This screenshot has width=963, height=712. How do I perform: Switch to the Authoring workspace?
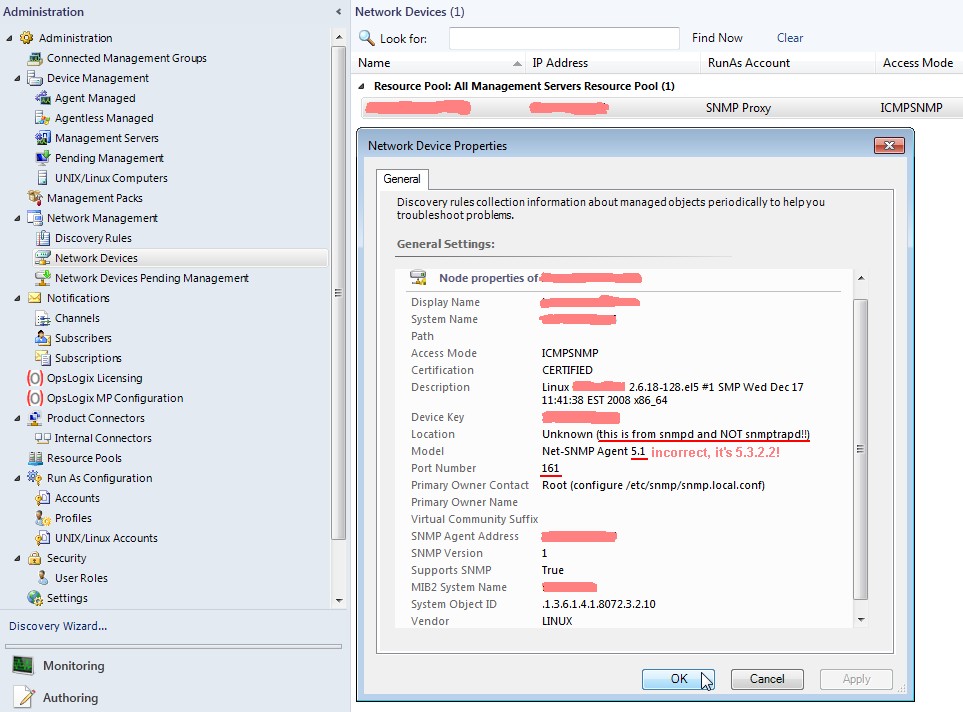coord(71,698)
